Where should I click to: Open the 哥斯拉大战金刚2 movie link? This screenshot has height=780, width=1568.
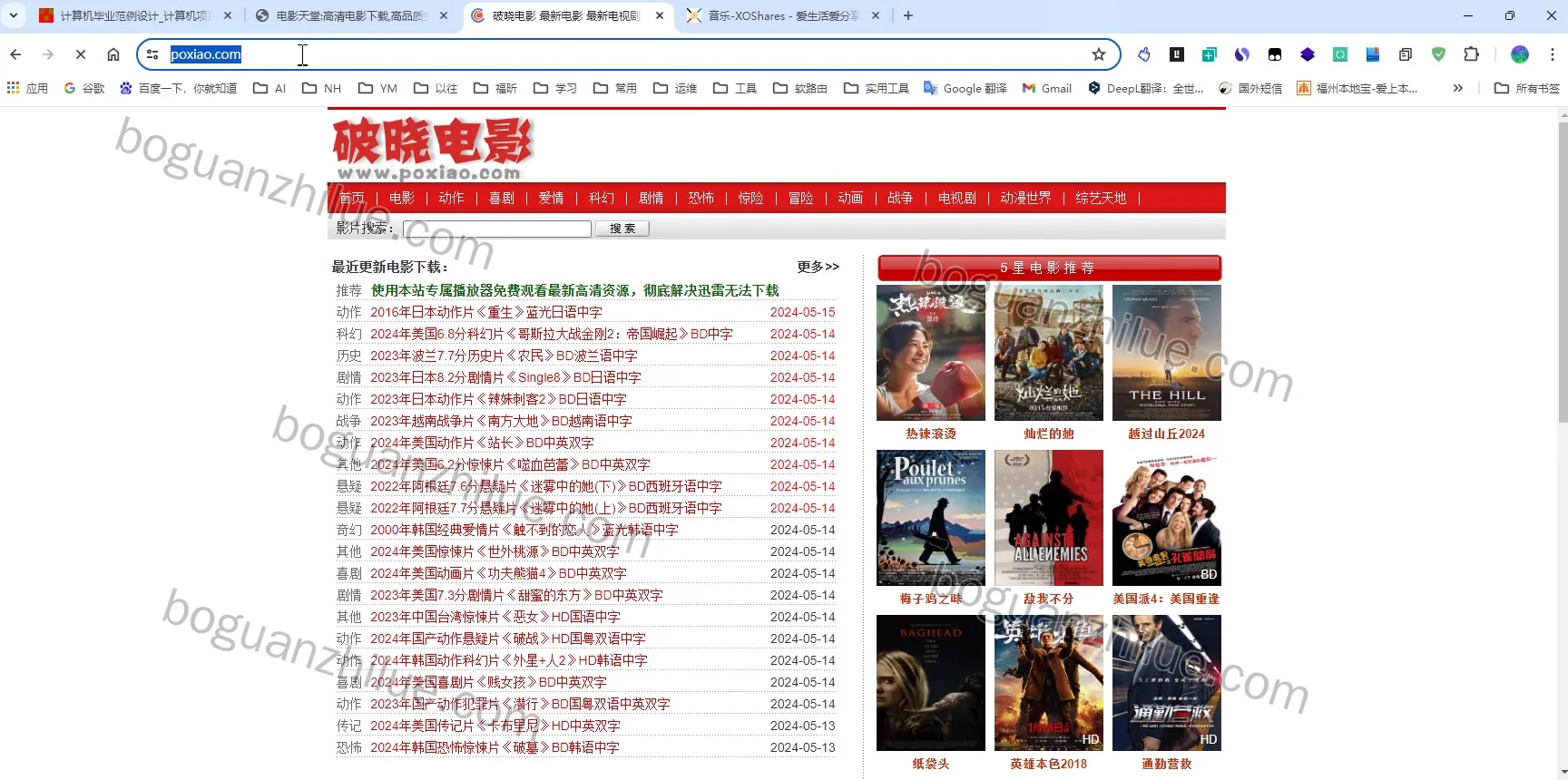tap(552, 334)
